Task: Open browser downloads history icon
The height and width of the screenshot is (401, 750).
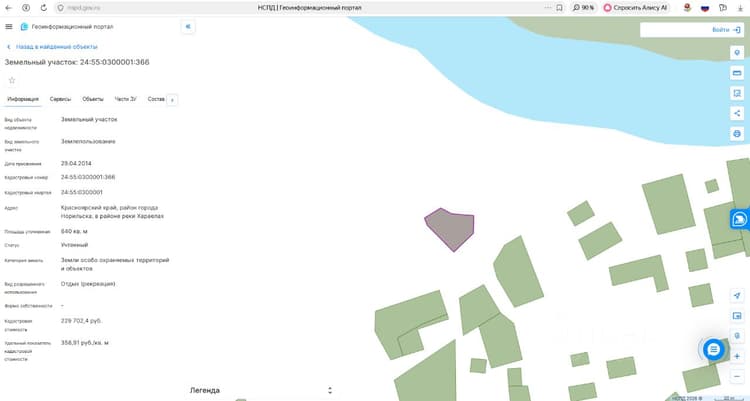Action: (x=26, y=8)
